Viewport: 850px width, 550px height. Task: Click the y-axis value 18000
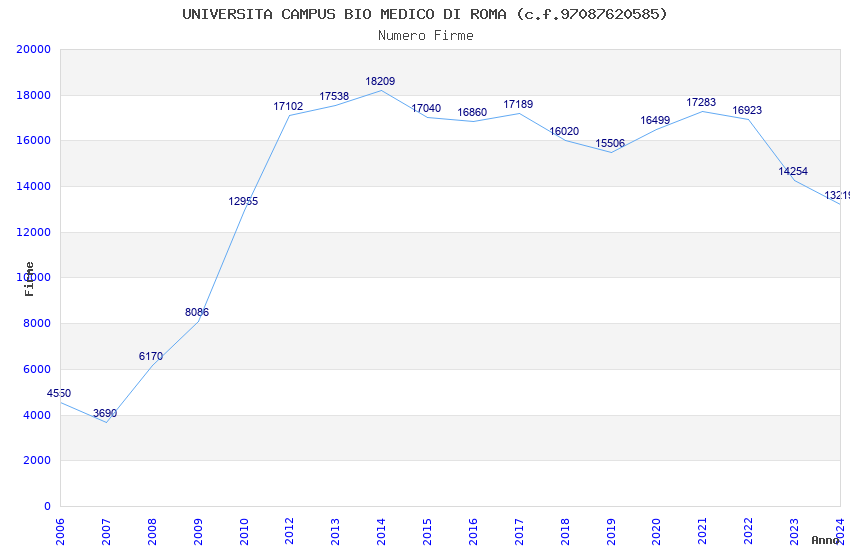pyautogui.click(x=34, y=95)
